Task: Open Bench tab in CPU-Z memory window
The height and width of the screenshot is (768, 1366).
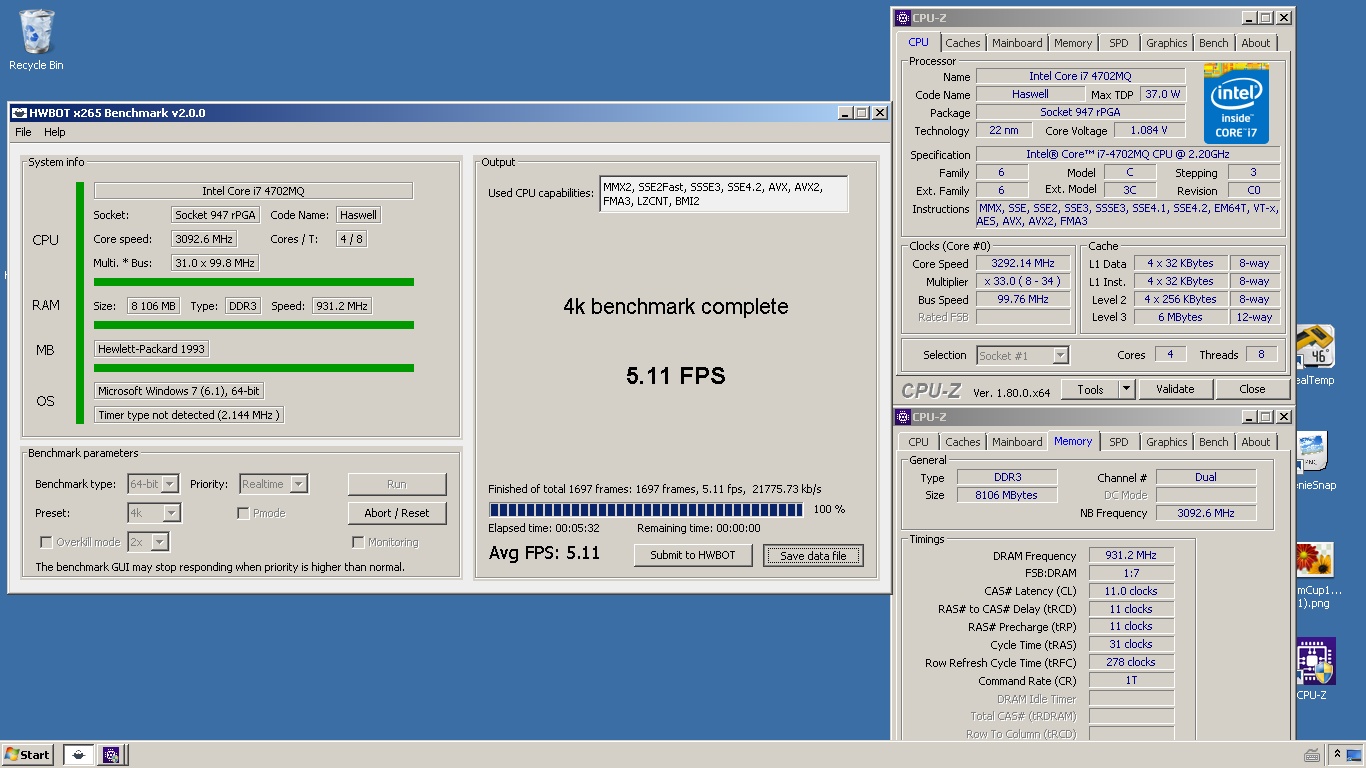Action: [1214, 442]
